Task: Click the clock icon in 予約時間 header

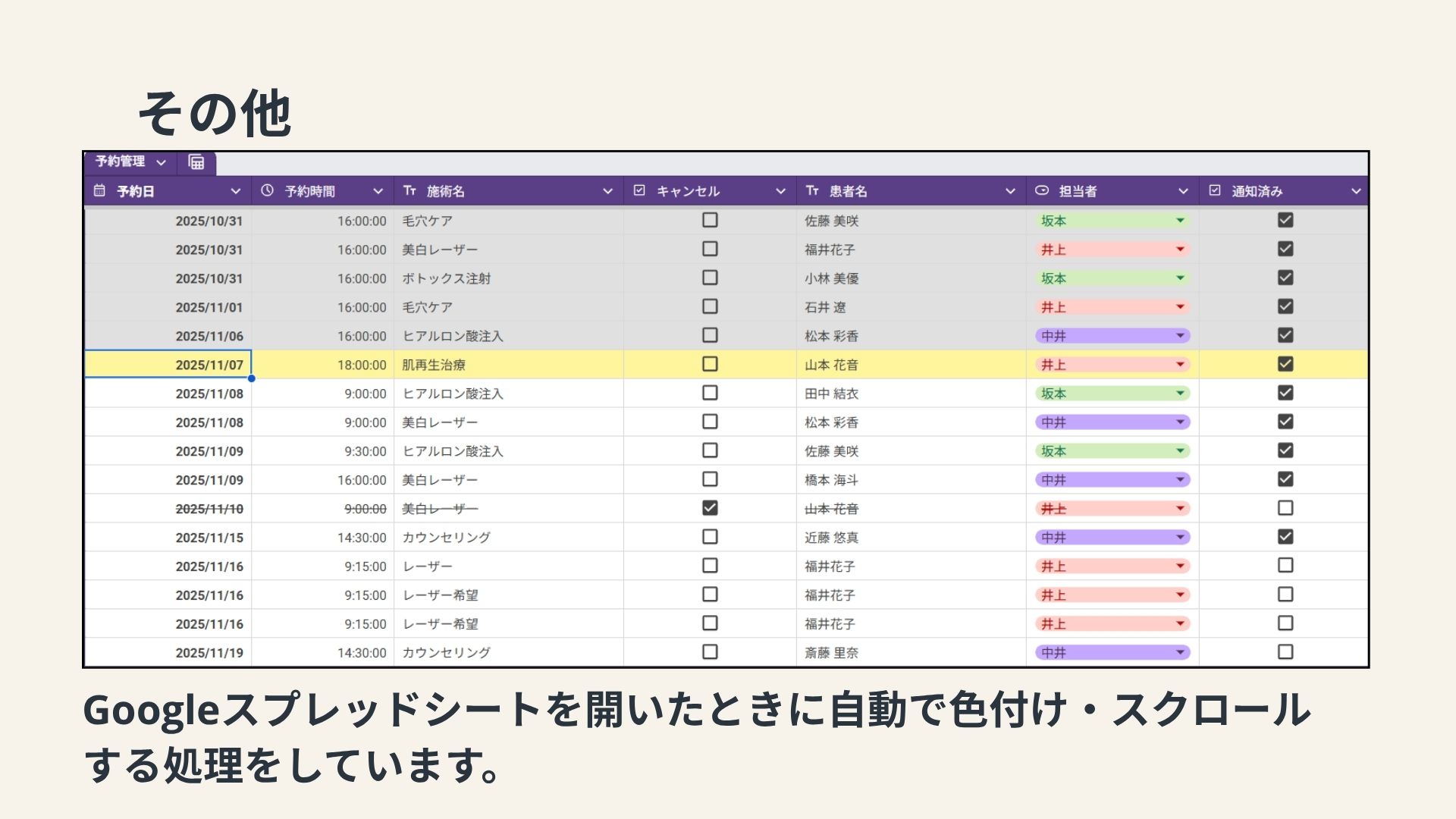Action: pos(267,190)
